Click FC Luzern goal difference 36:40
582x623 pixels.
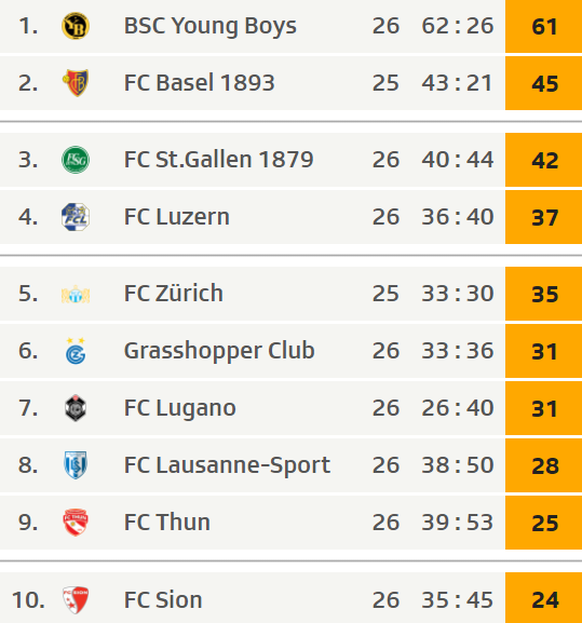(458, 217)
